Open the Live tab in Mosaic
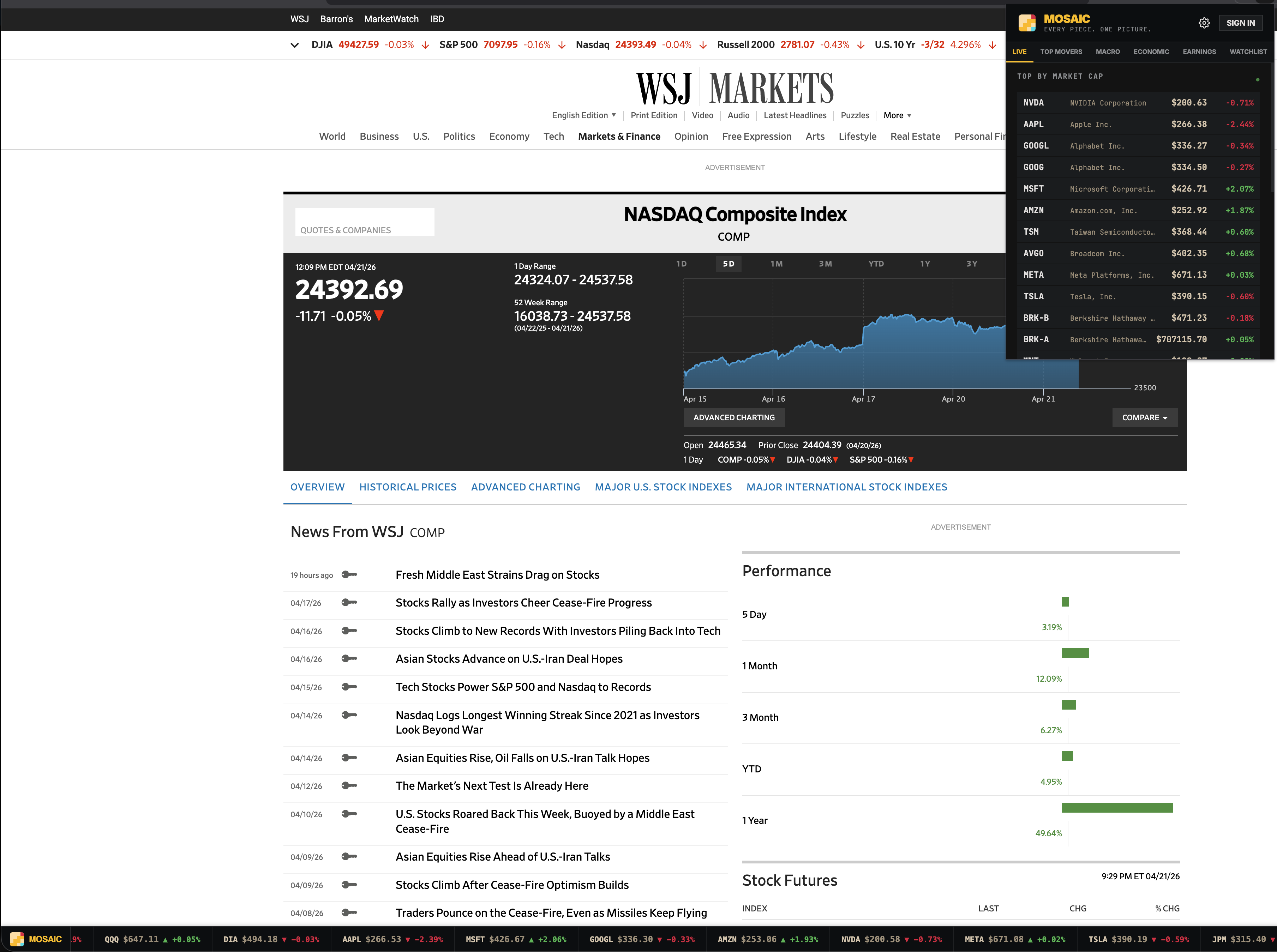Viewport: 1277px width, 952px height. click(x=1019, y=52)
